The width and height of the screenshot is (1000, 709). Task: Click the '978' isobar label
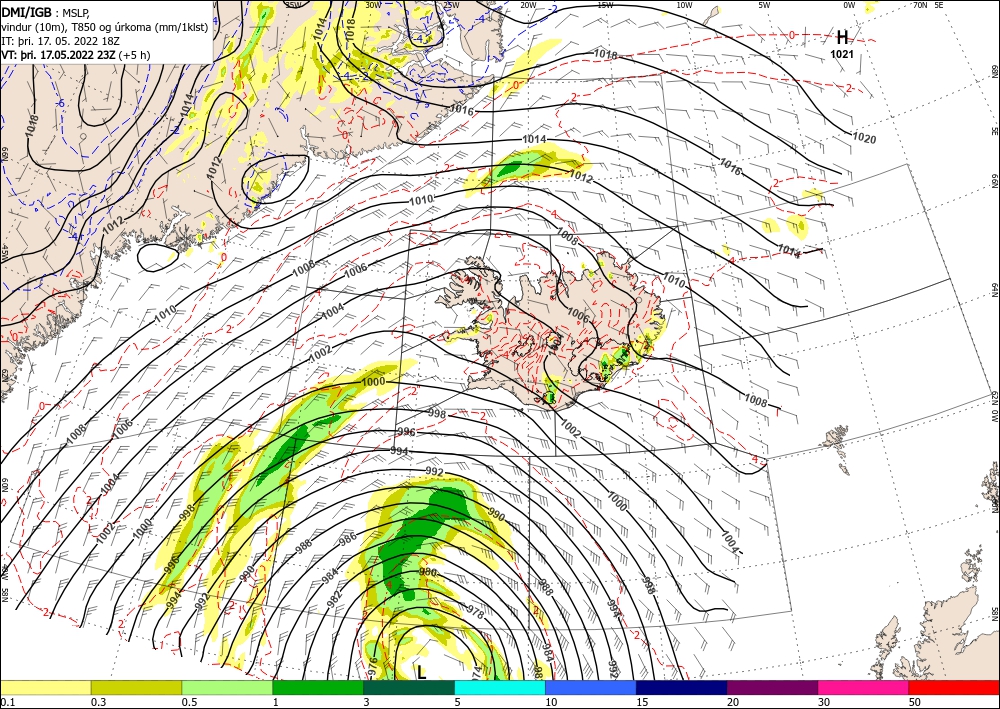click(476, 613)
